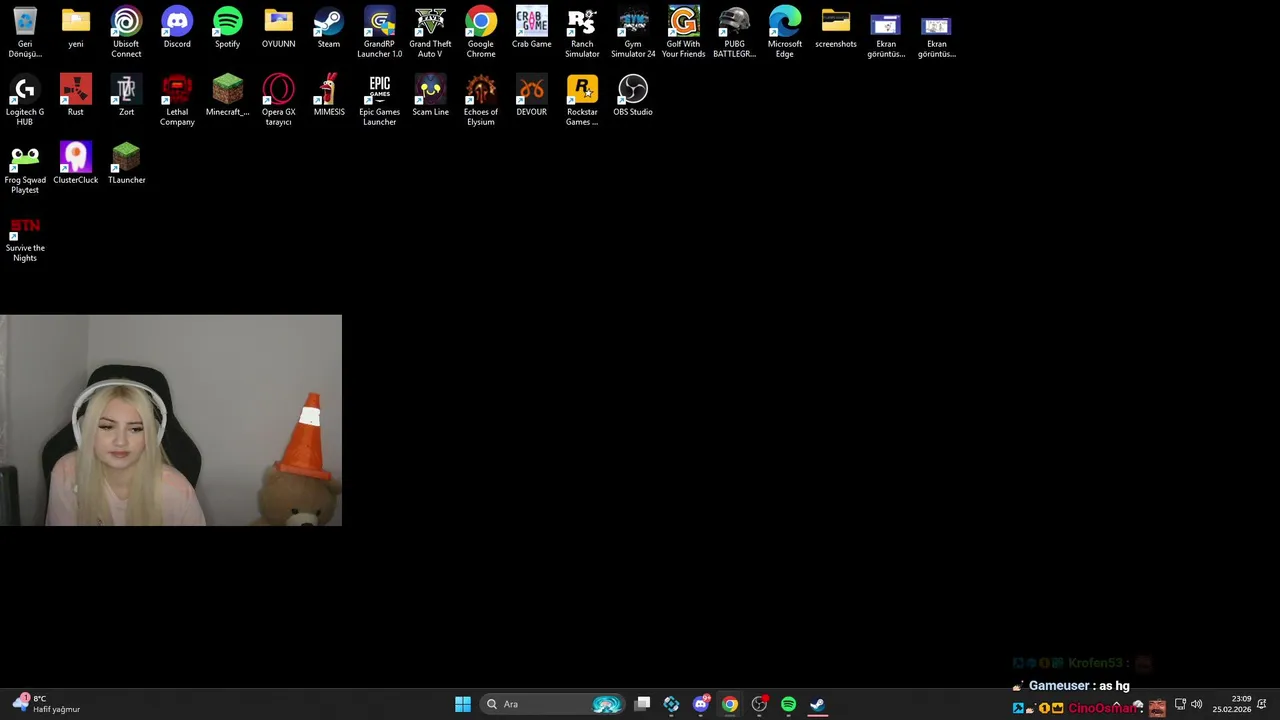Open the Spotify desktop shortcut
The image size is (1280, 720).
click(x=227, y=28)
